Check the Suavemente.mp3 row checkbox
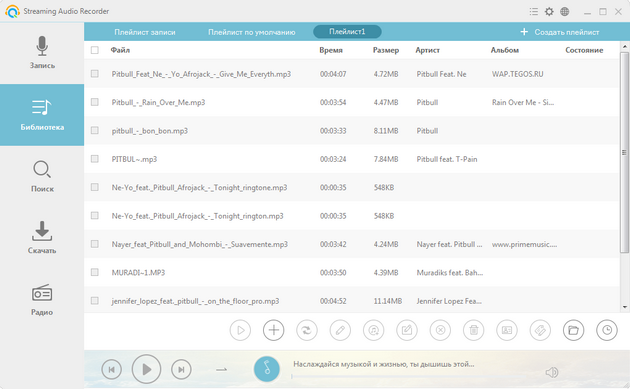 coord(95,244)
